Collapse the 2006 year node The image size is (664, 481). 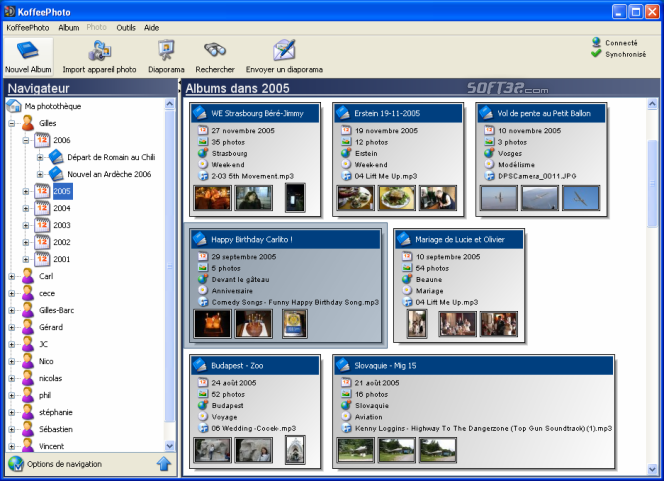tap(27, 141)
